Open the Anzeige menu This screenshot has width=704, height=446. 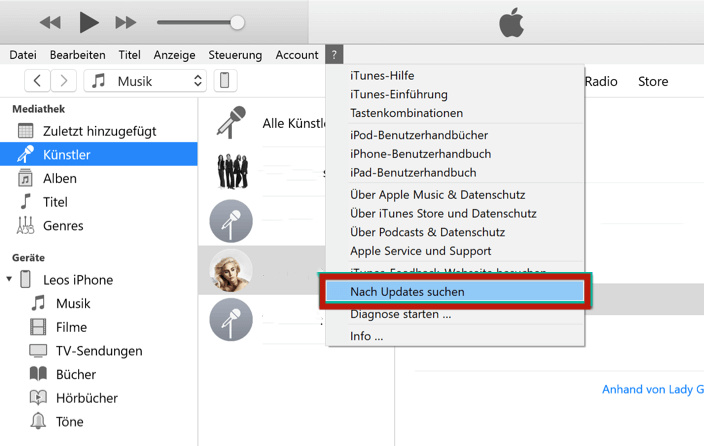tap(174, 55)
